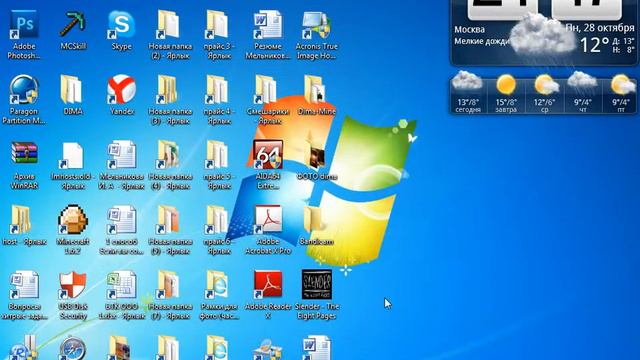640x360 pixels.
Task: Click the Пн, 28 октября date text
Action: [x=600, y=28]
